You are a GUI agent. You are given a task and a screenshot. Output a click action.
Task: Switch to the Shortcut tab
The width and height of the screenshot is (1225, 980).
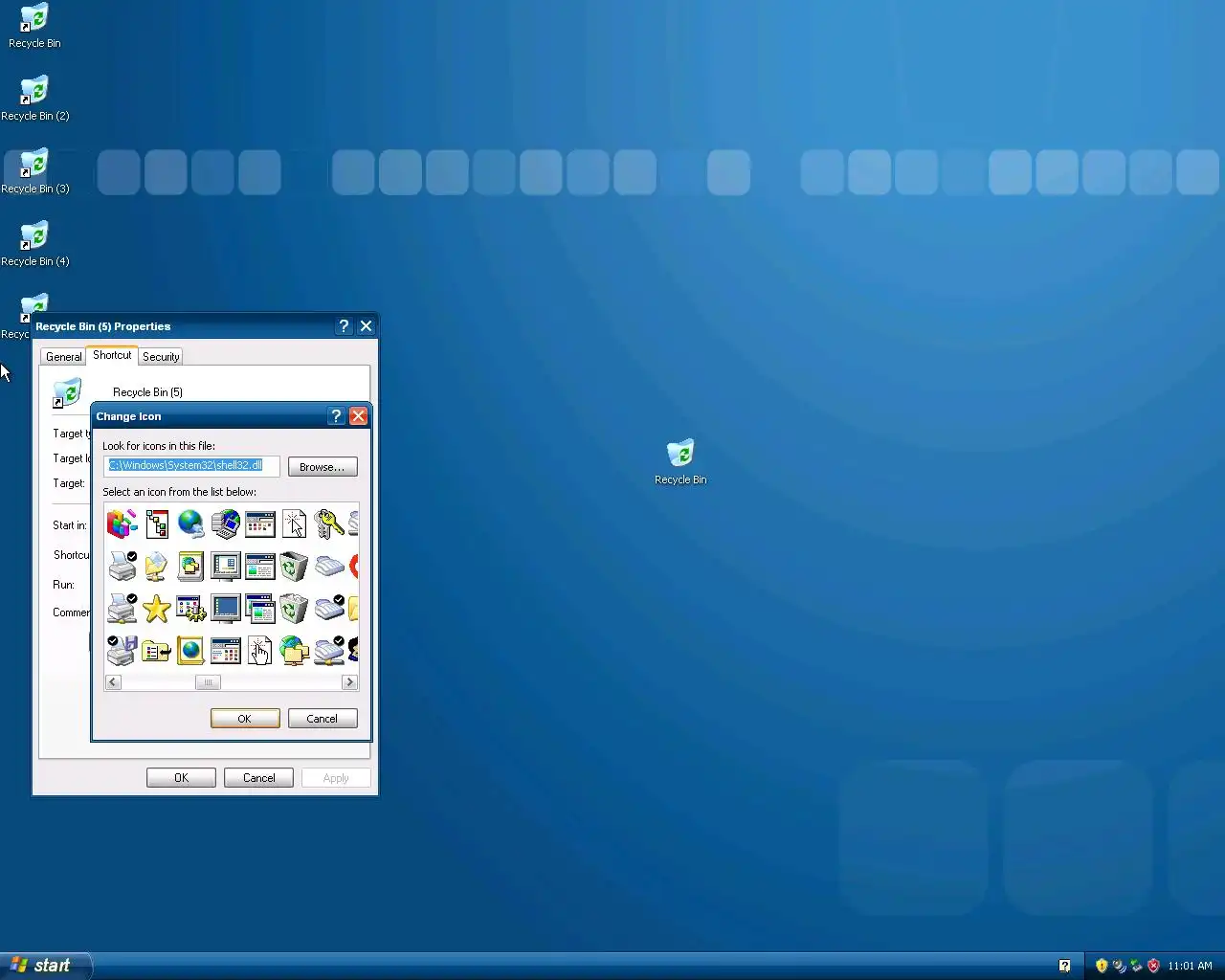(112, 355)
